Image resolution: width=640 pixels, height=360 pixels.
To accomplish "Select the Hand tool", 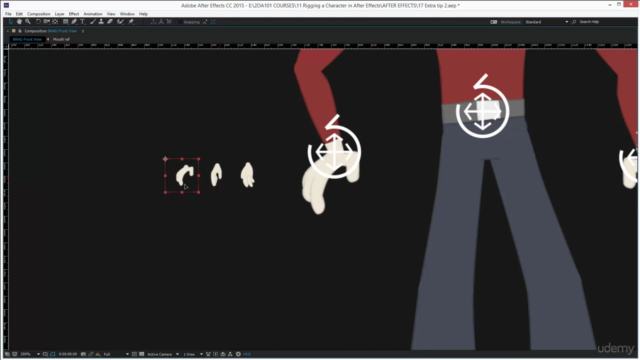I will pyautogui.click(x=19, y=22).
